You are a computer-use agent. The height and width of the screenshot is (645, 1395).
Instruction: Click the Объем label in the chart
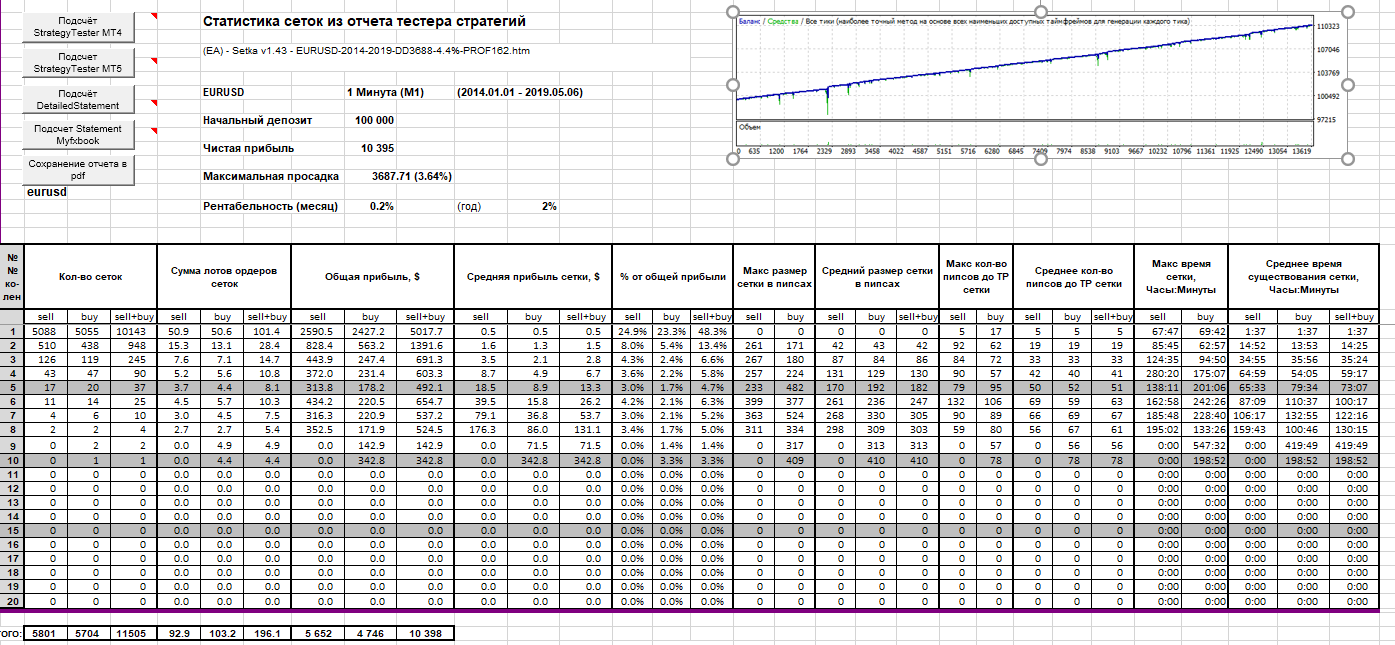(x=750, y=127)
